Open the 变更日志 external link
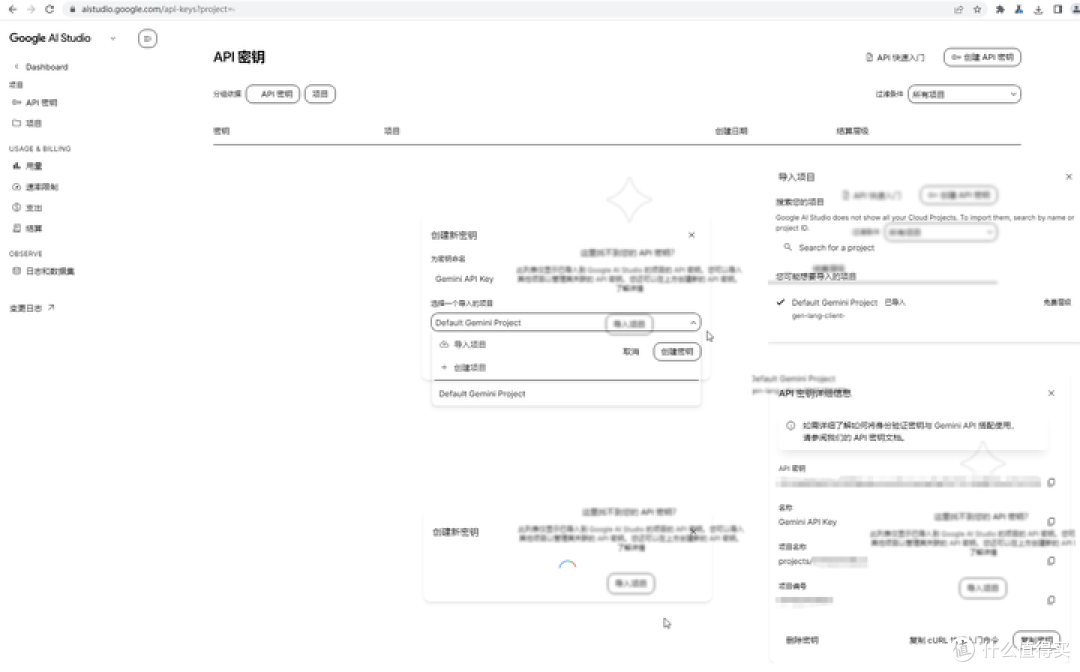Screen dimensions: 1080x672 pyautogui.click(x=32, y=308)
